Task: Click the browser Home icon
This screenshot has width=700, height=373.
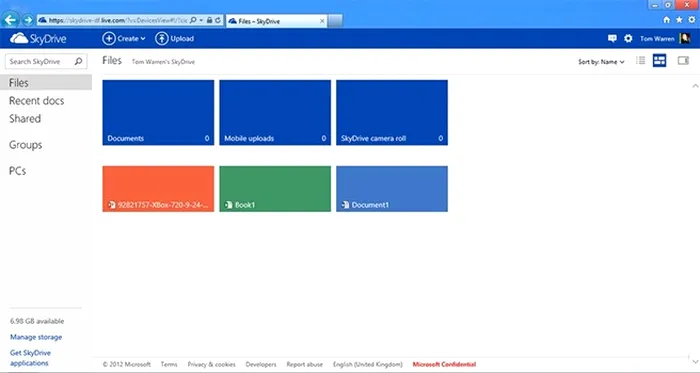Action: pyautogui.click(x=667, y=20)
